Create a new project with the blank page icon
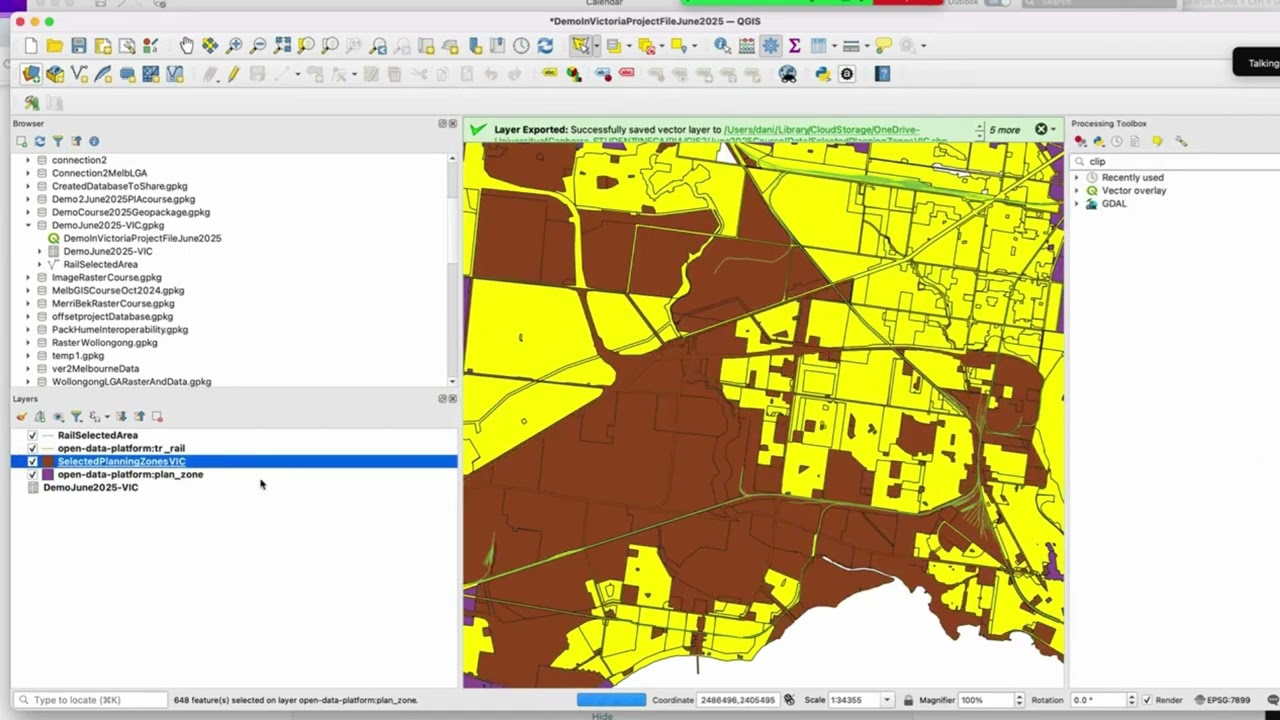 coord(31,46)
